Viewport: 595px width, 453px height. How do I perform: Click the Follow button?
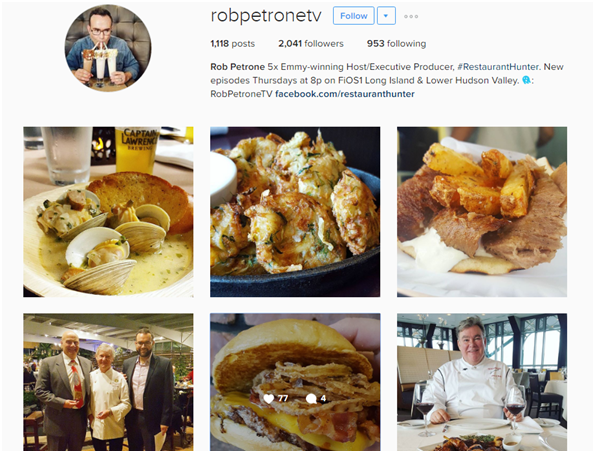point(353,16)
